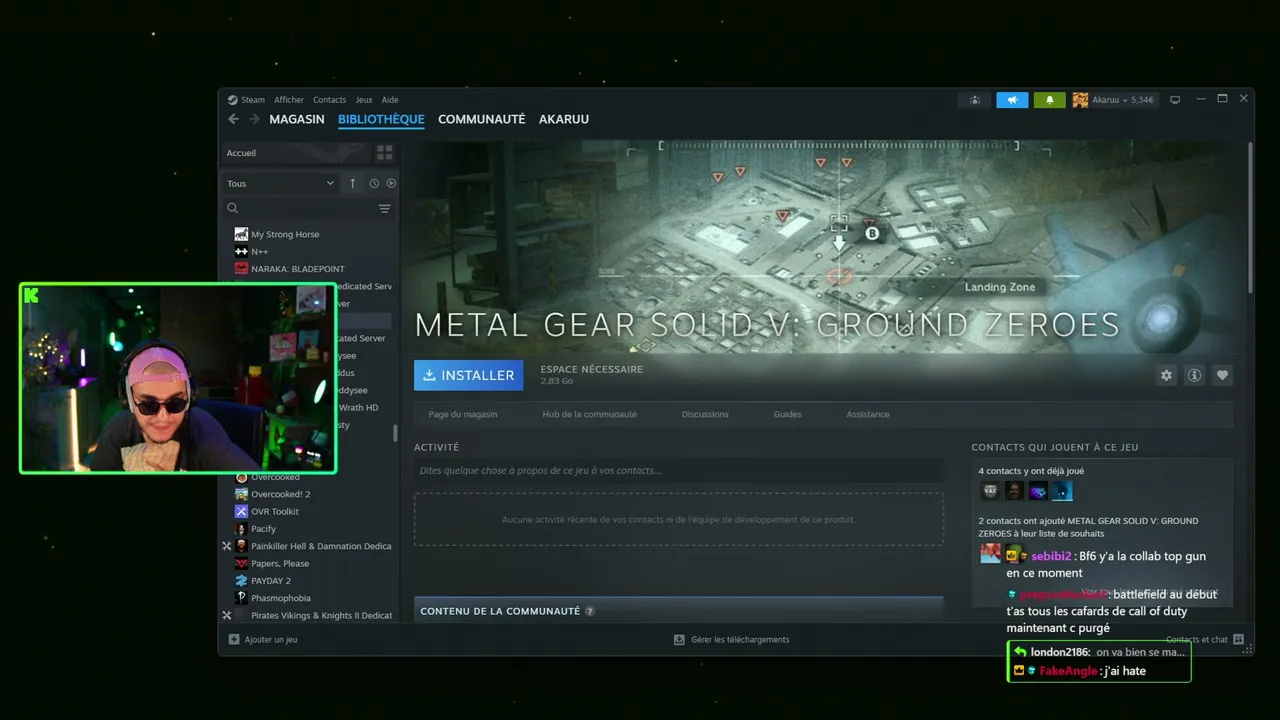
Task: Open the Guides link
Action: coord(788,414)
